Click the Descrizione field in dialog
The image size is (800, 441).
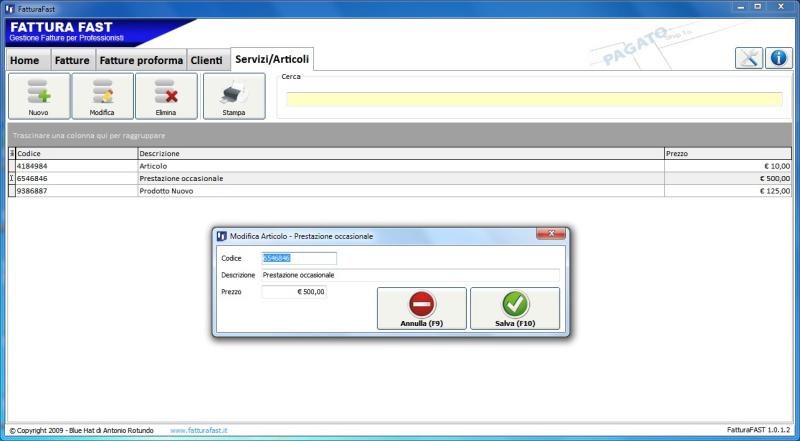[x=409, y=275]
